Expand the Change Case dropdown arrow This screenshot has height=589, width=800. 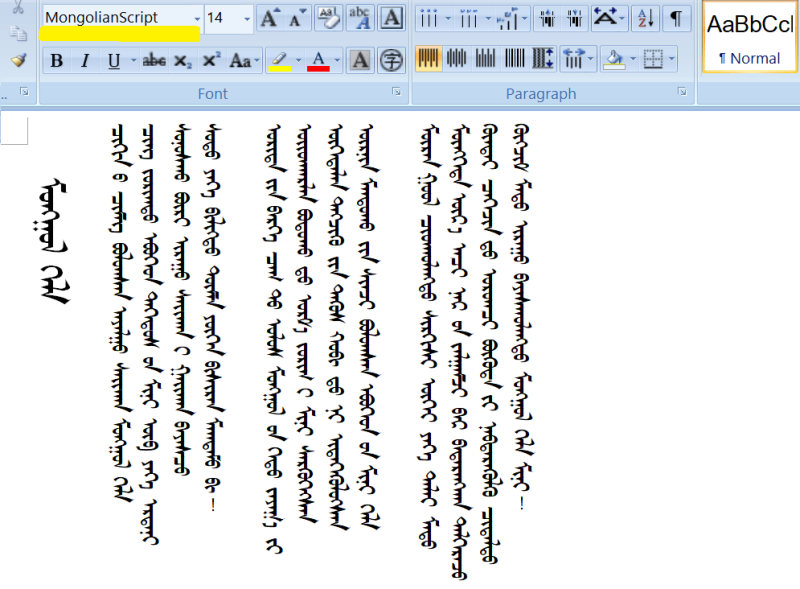click(x=256, y=60)
